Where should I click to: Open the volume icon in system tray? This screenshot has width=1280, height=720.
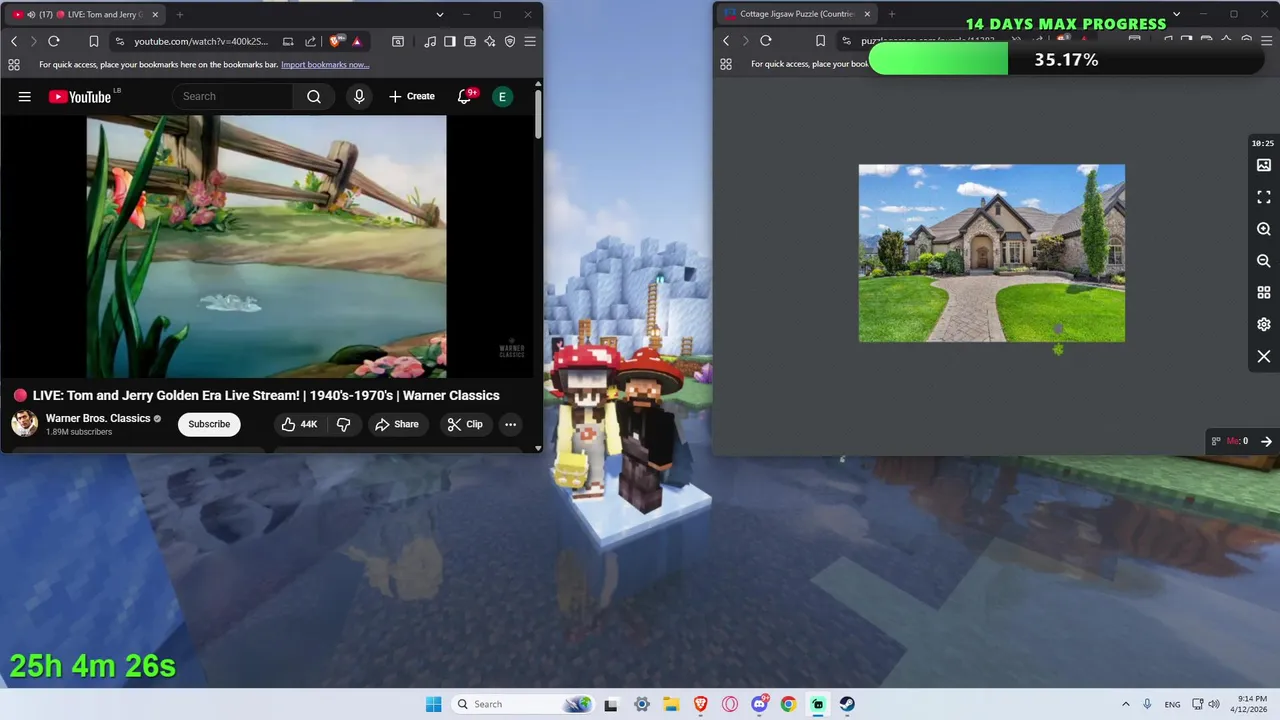pyautogui.click(x=1214, y=704)
